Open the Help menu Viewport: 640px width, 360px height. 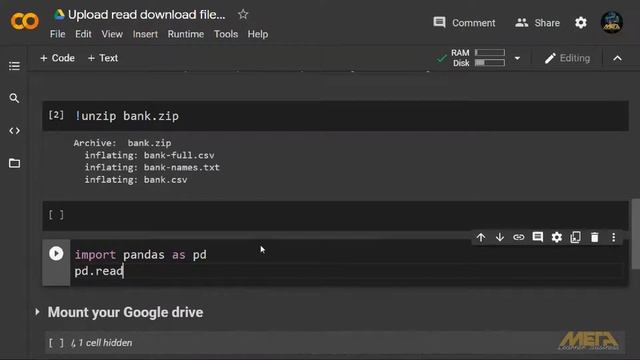[258, 34]
